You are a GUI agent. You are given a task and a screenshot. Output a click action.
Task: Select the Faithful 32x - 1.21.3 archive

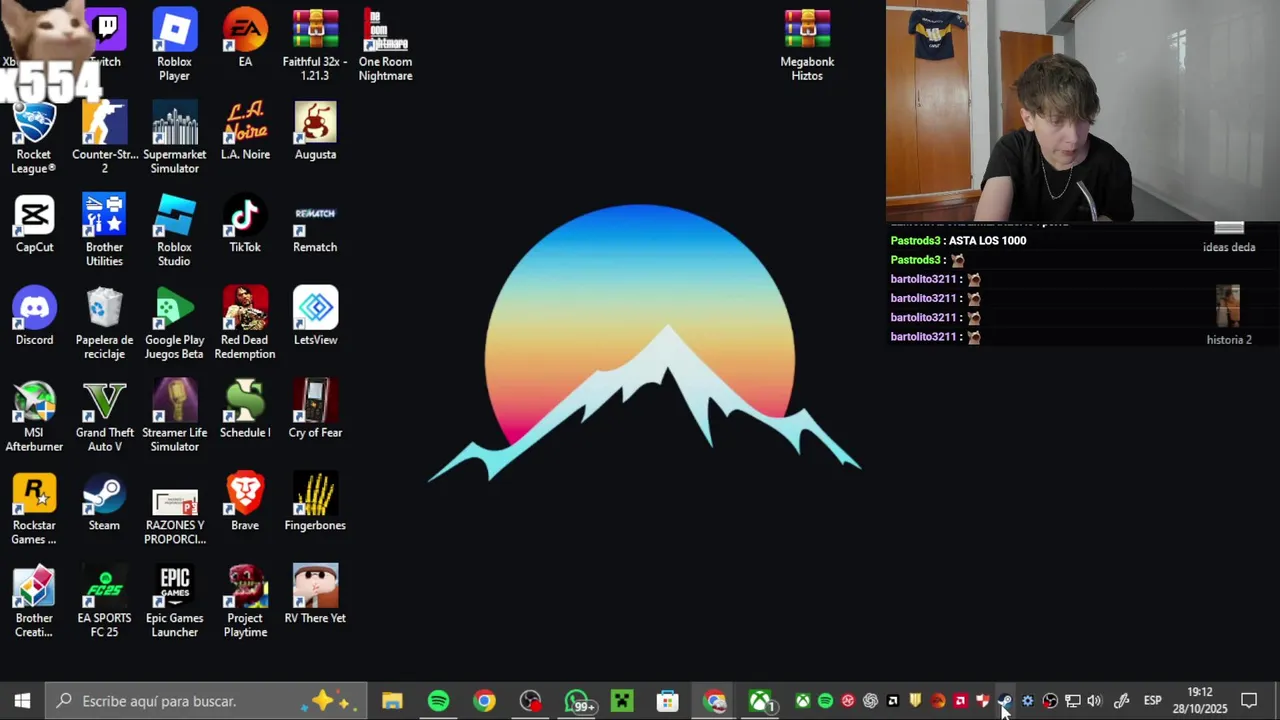point(315,45)
